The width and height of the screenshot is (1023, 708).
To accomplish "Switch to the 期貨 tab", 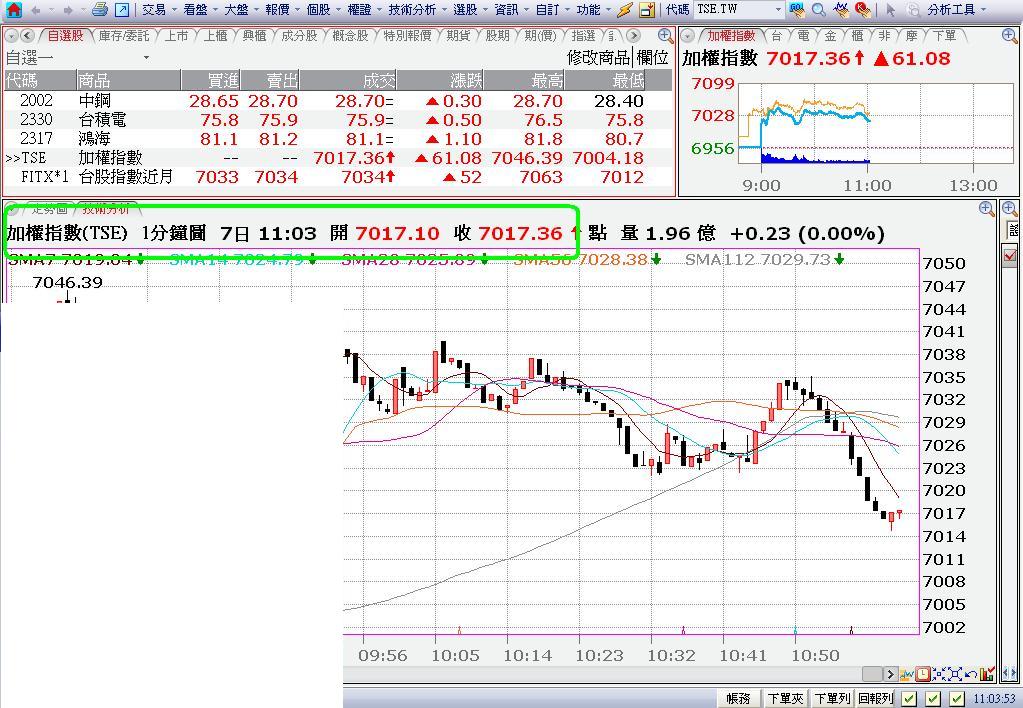I will 458,36.
